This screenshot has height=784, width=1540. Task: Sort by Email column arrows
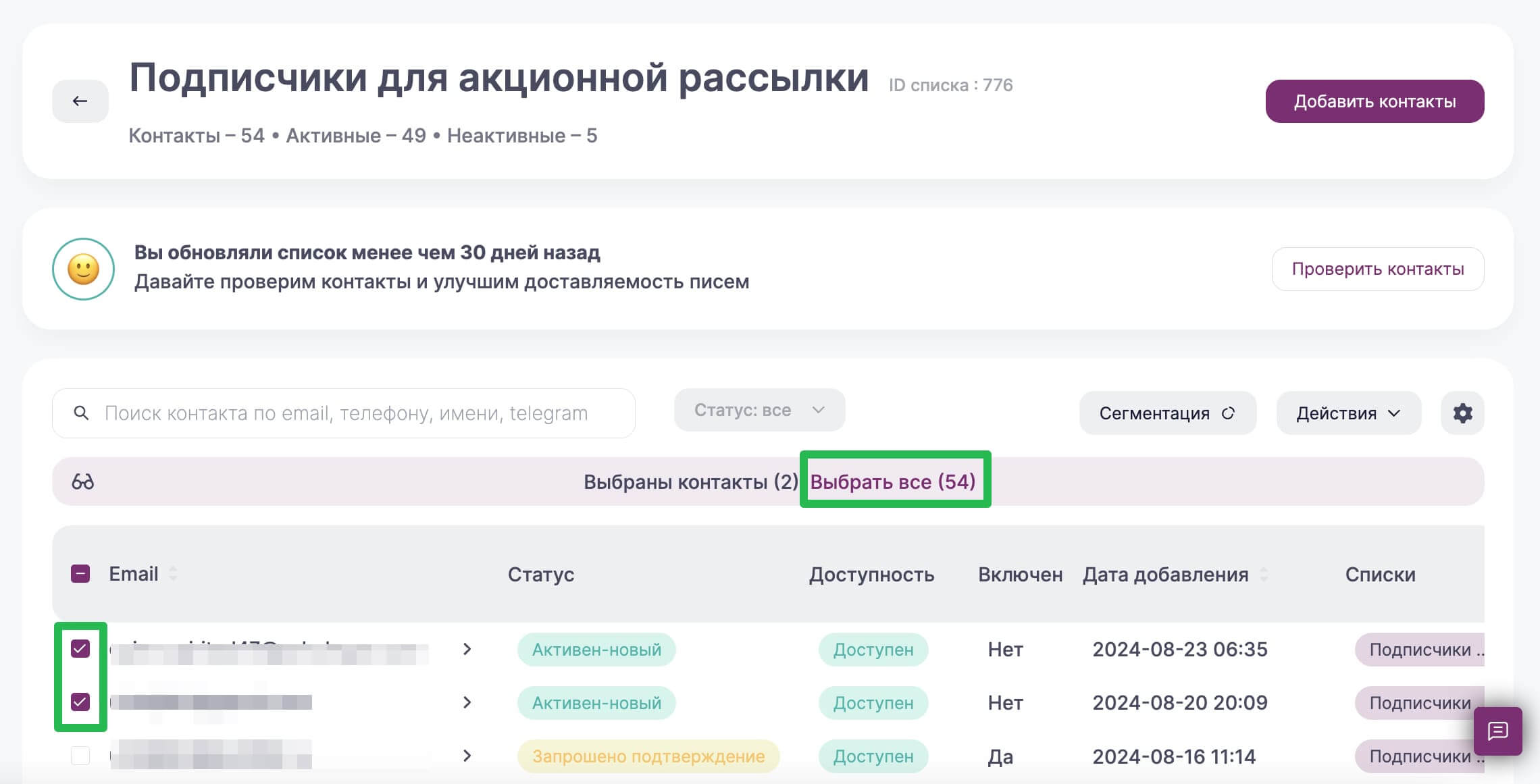click(173, 574)
